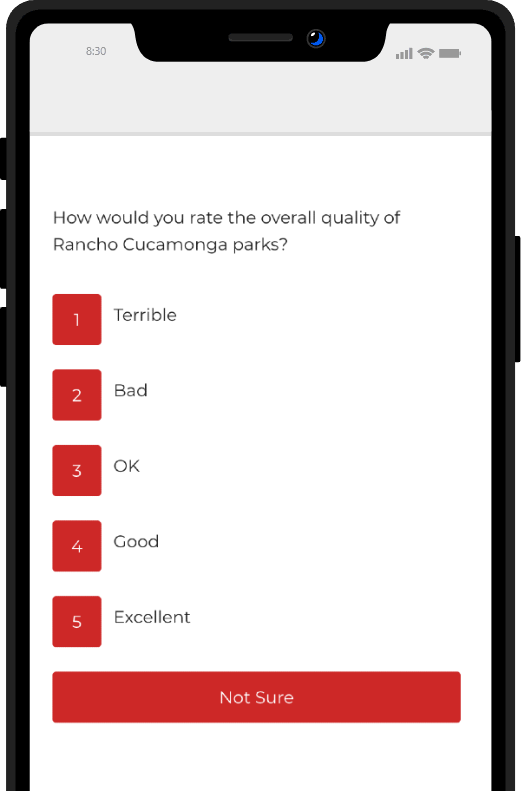Click the parks quality question text
Image resolution: width=521 pixels, height=791 pixels.
[x=226, y=231]
